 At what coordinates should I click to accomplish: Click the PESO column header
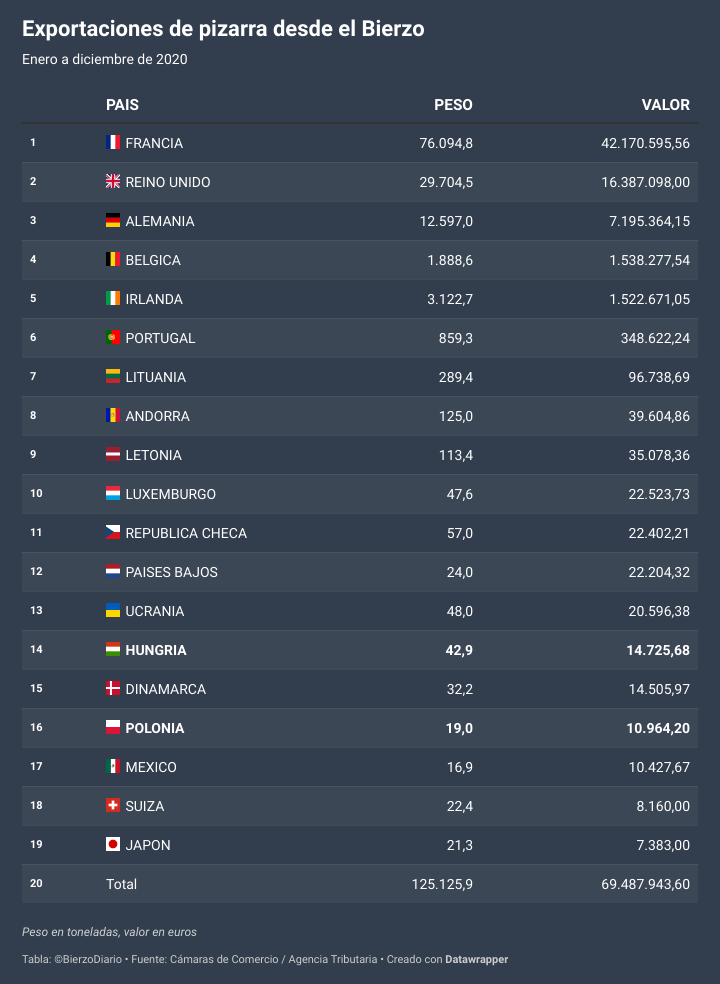(x=453, y=105)
